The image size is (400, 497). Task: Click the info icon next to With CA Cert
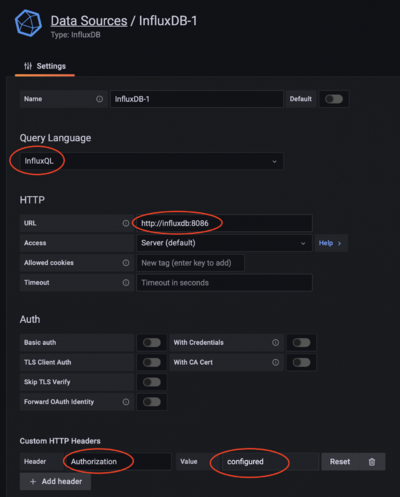tap(275, 362)
